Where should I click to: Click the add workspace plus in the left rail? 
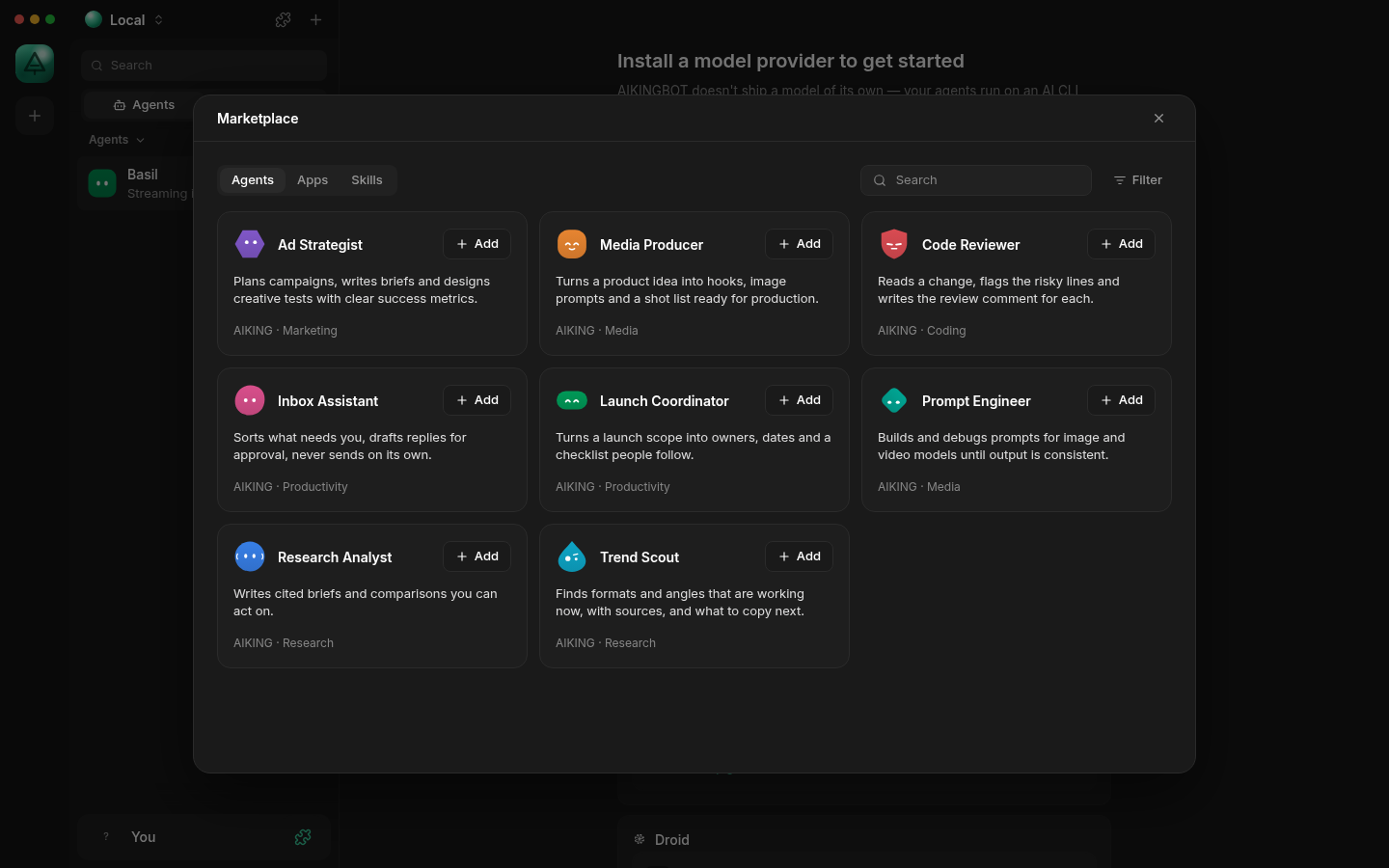coord(35,116)
